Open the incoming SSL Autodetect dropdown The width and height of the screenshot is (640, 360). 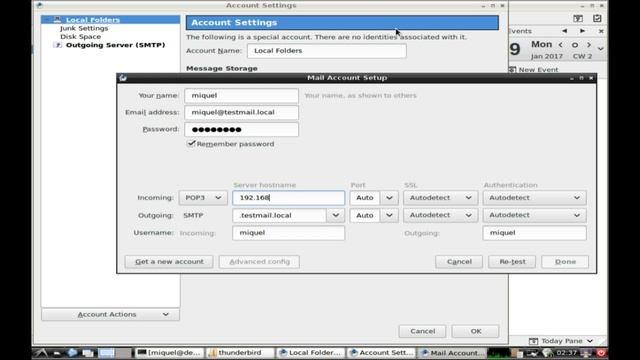coord(440,198)
